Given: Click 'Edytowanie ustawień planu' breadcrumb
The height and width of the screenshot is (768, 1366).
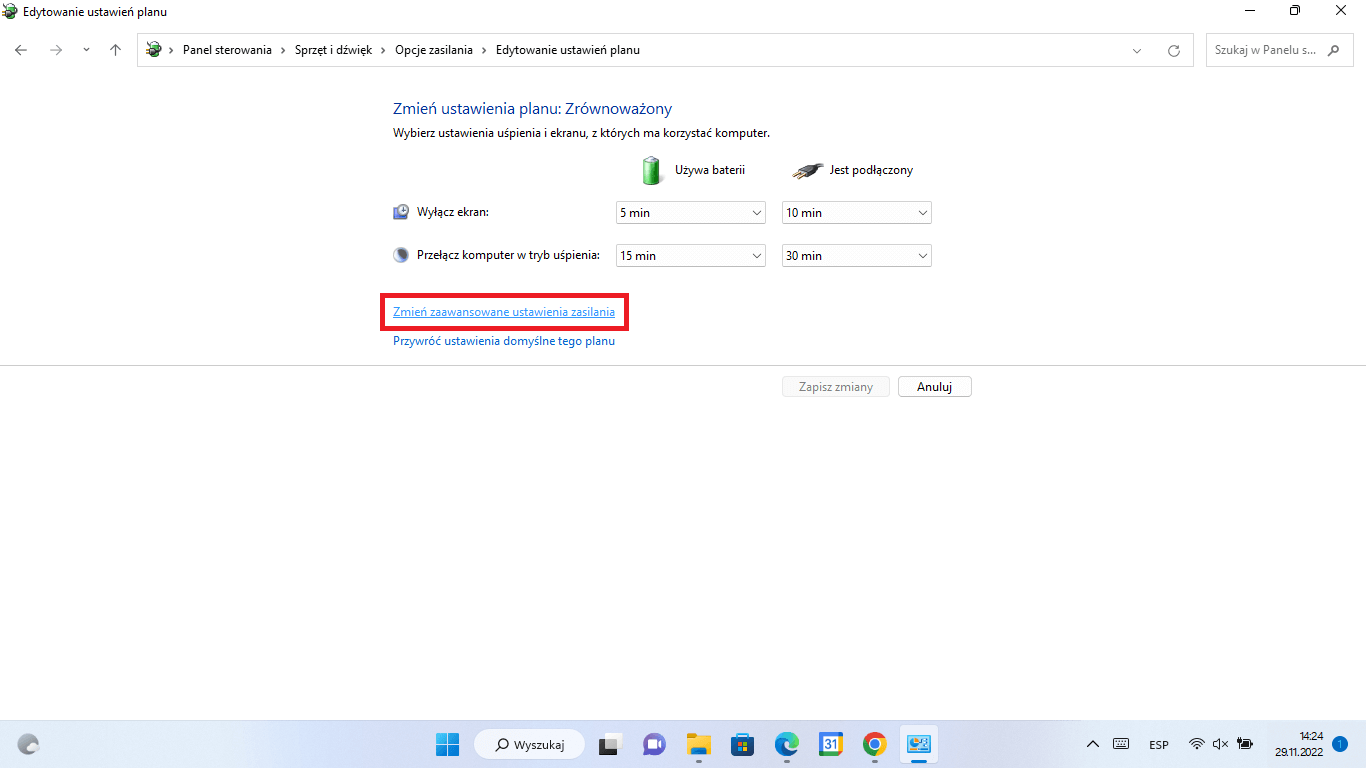Looking at the screenshot, I should [x=567, y=50].
